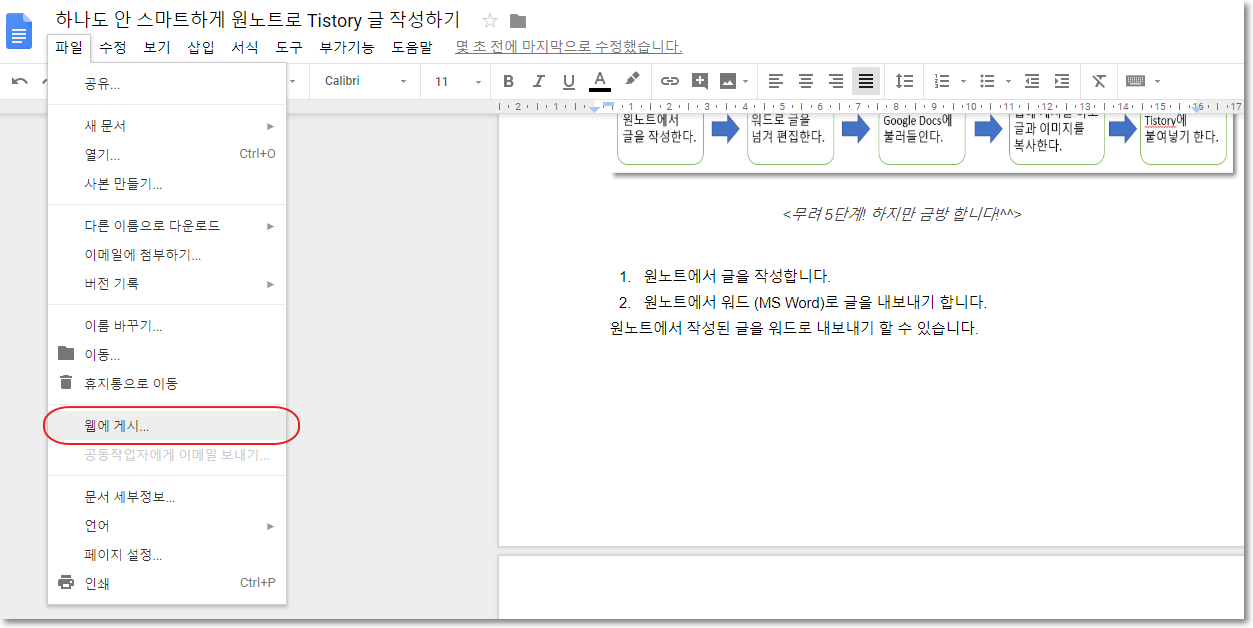Viewport: 1253px width, 628px height.
Task: Expand 버전 기록 submenu
Action: pos(167,284)
